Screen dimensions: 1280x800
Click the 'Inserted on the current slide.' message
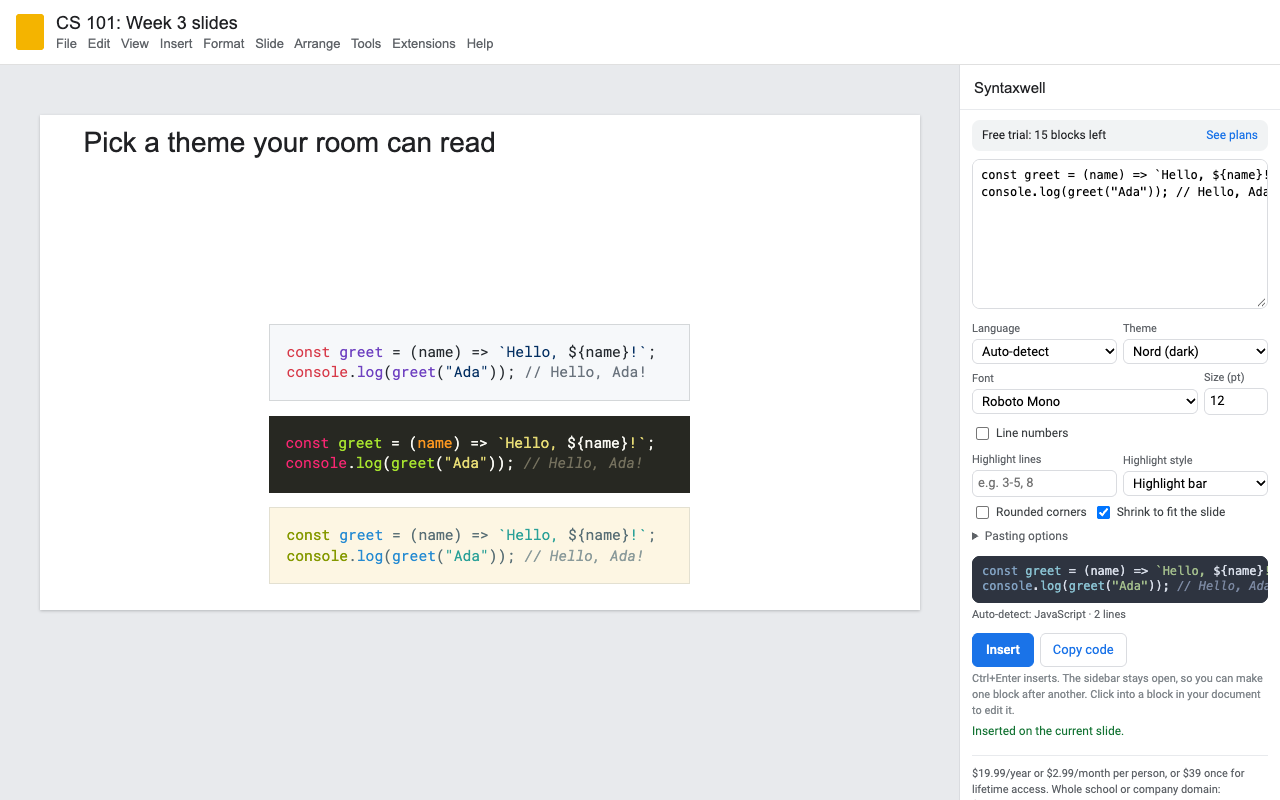pos(1048,731)
